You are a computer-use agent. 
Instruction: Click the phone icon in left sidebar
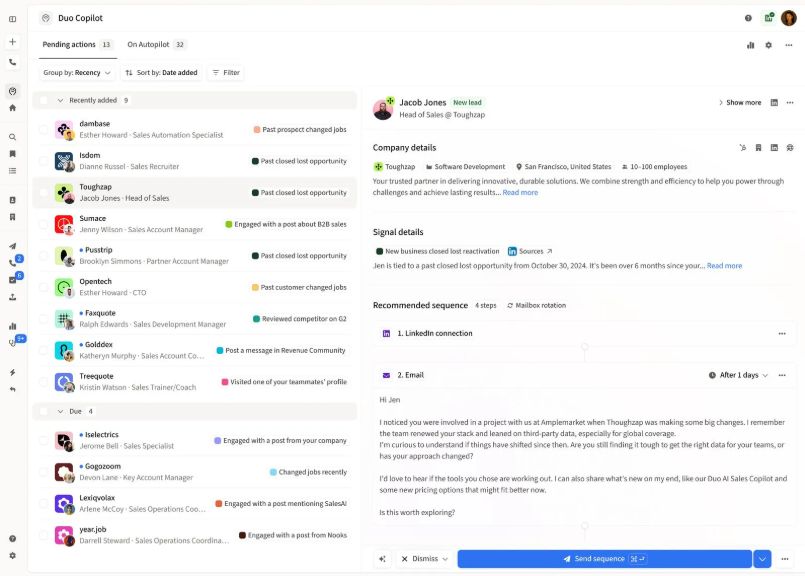point(12,62)
